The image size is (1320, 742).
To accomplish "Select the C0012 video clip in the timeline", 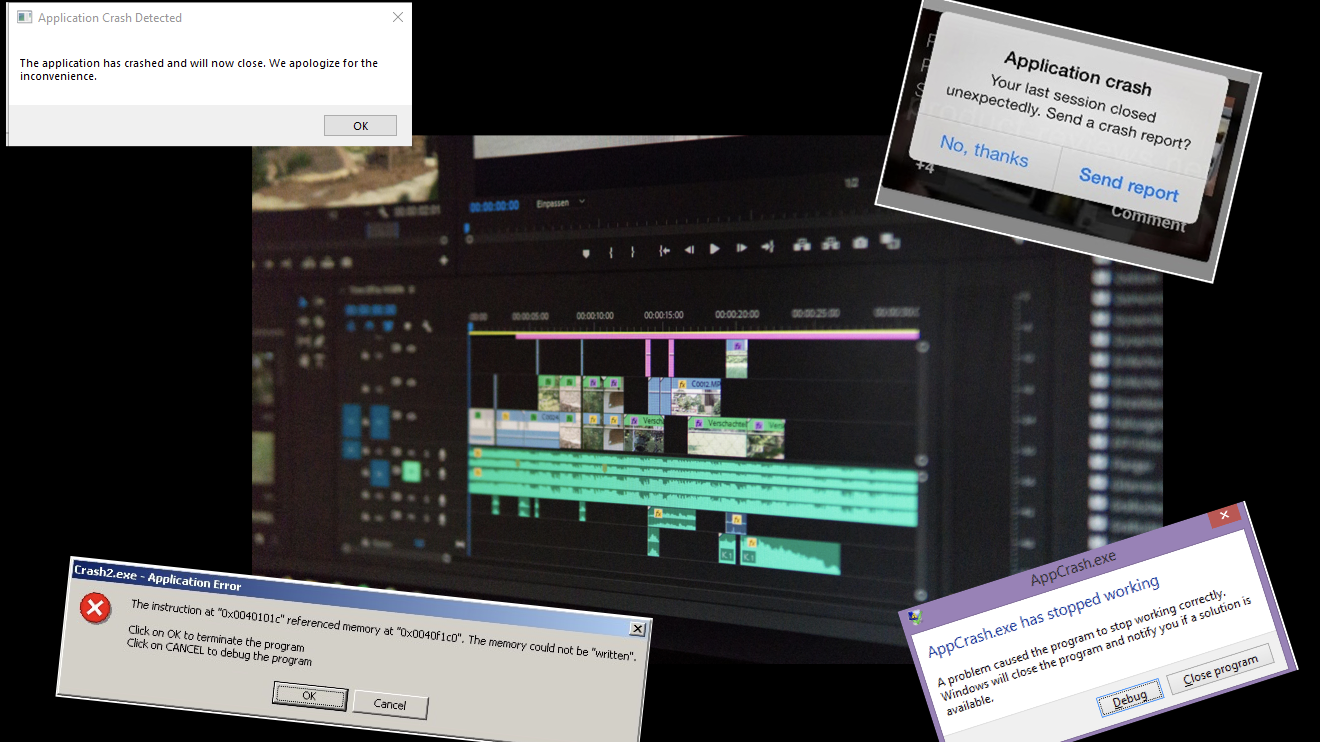I will (698, 395).
